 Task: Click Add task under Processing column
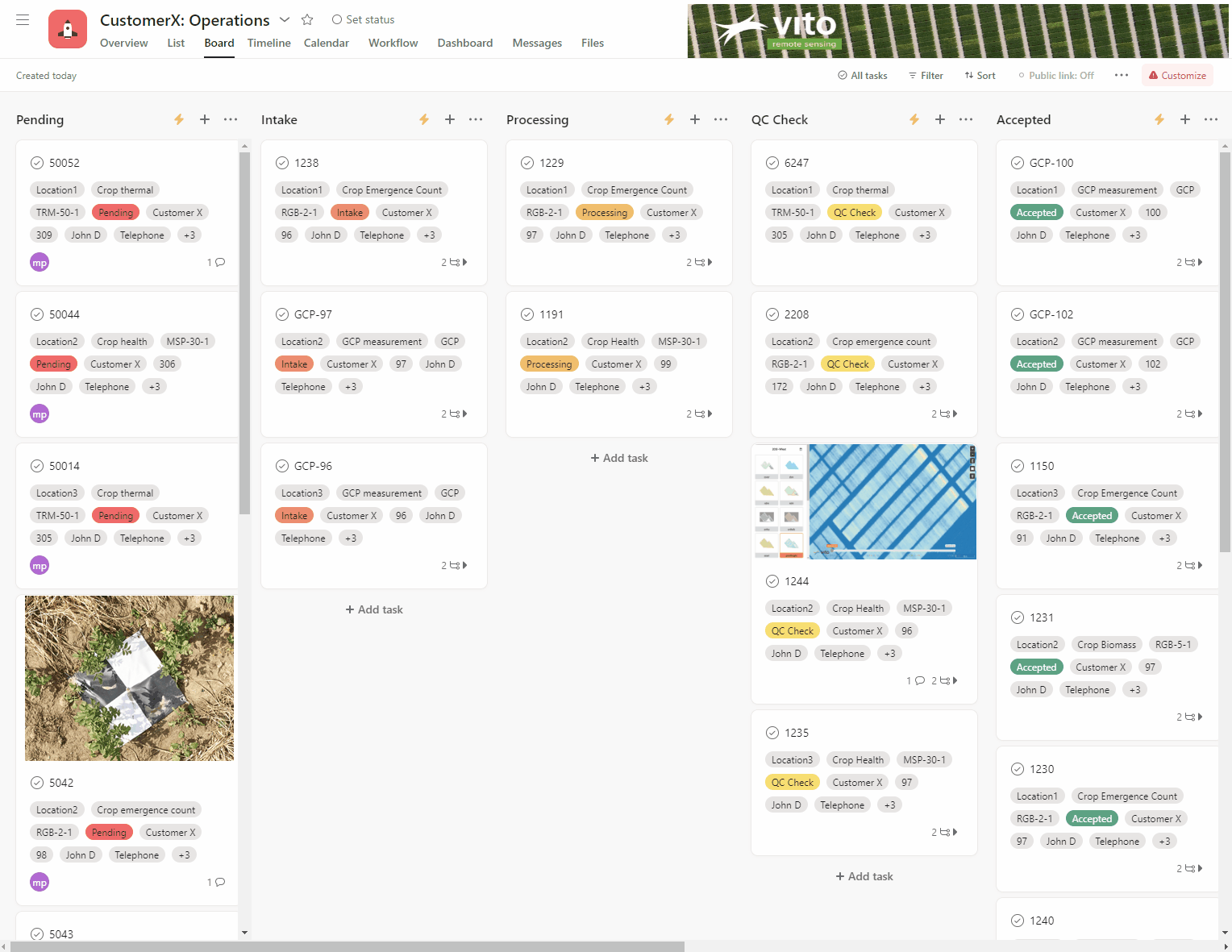[619, 458]
